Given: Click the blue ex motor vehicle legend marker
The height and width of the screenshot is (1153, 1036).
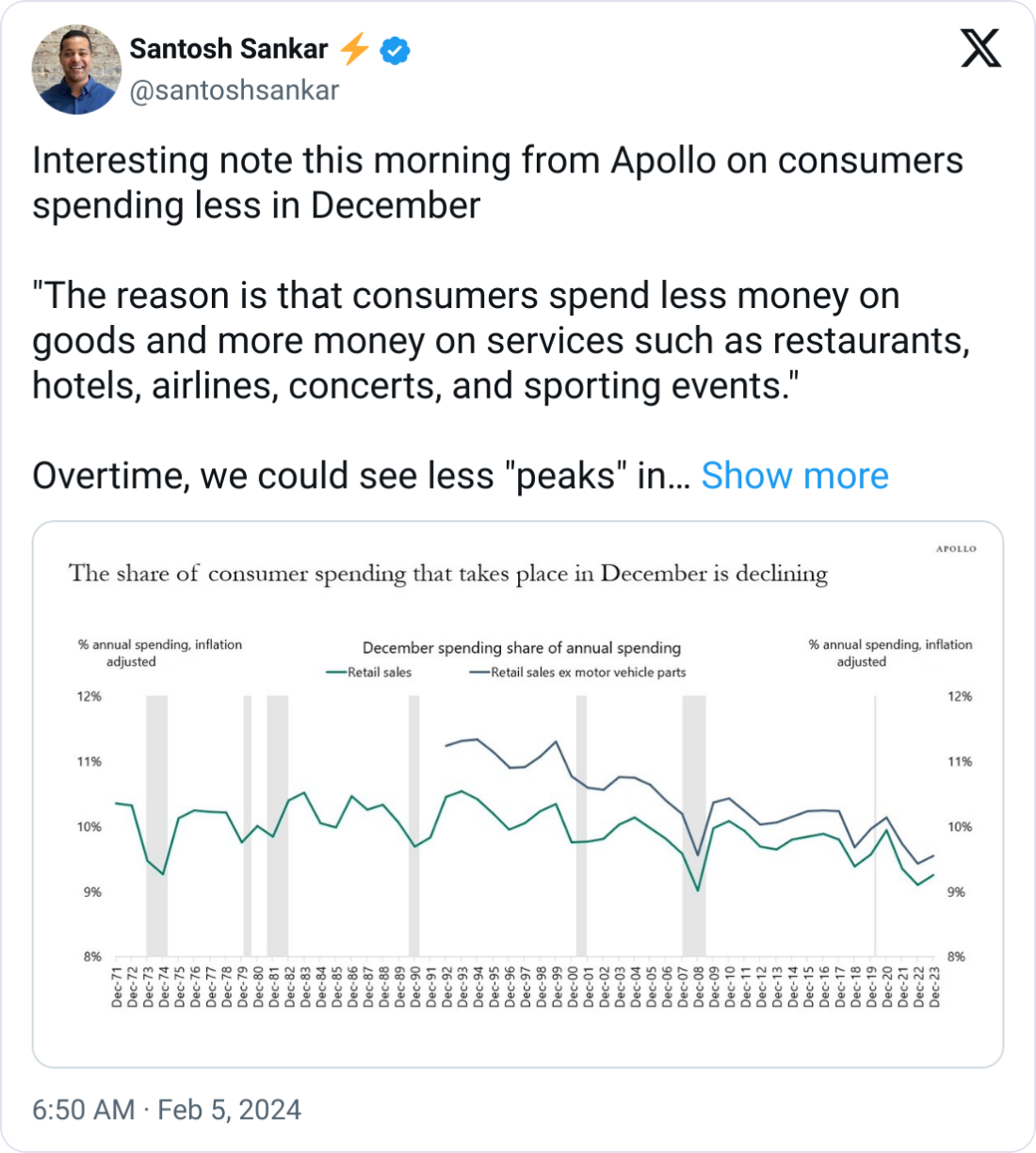Looking at the screenshot, I should (x=479, y=673).
